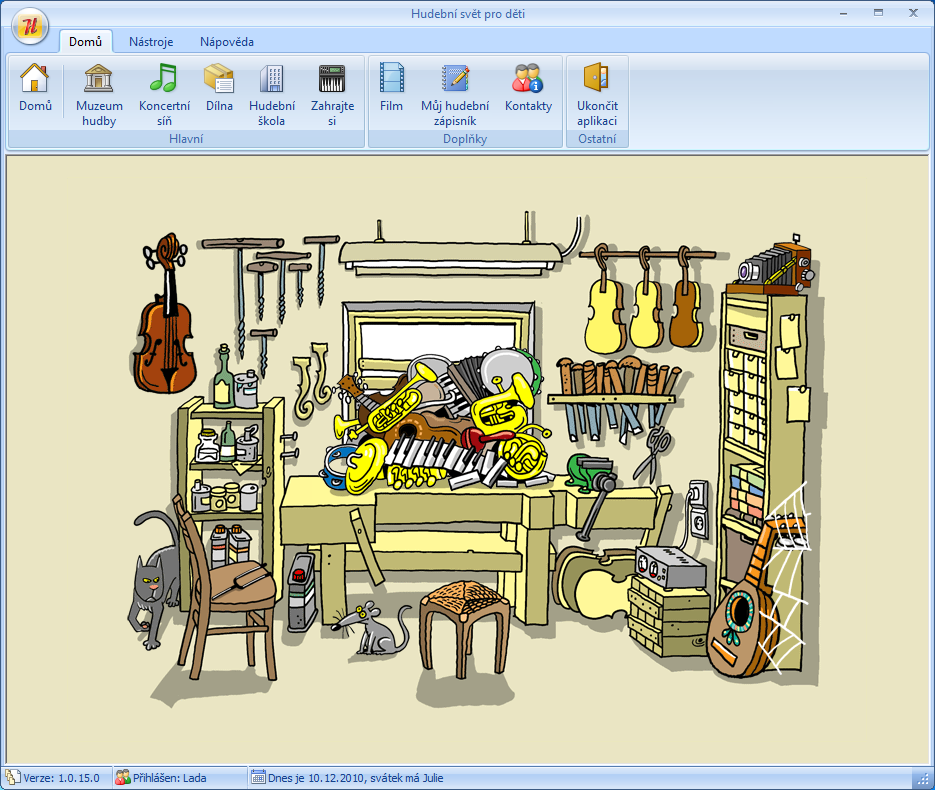Click the bottle on top of shelf
This screenshot has height=790, width=935.
[x=224, y=377]
